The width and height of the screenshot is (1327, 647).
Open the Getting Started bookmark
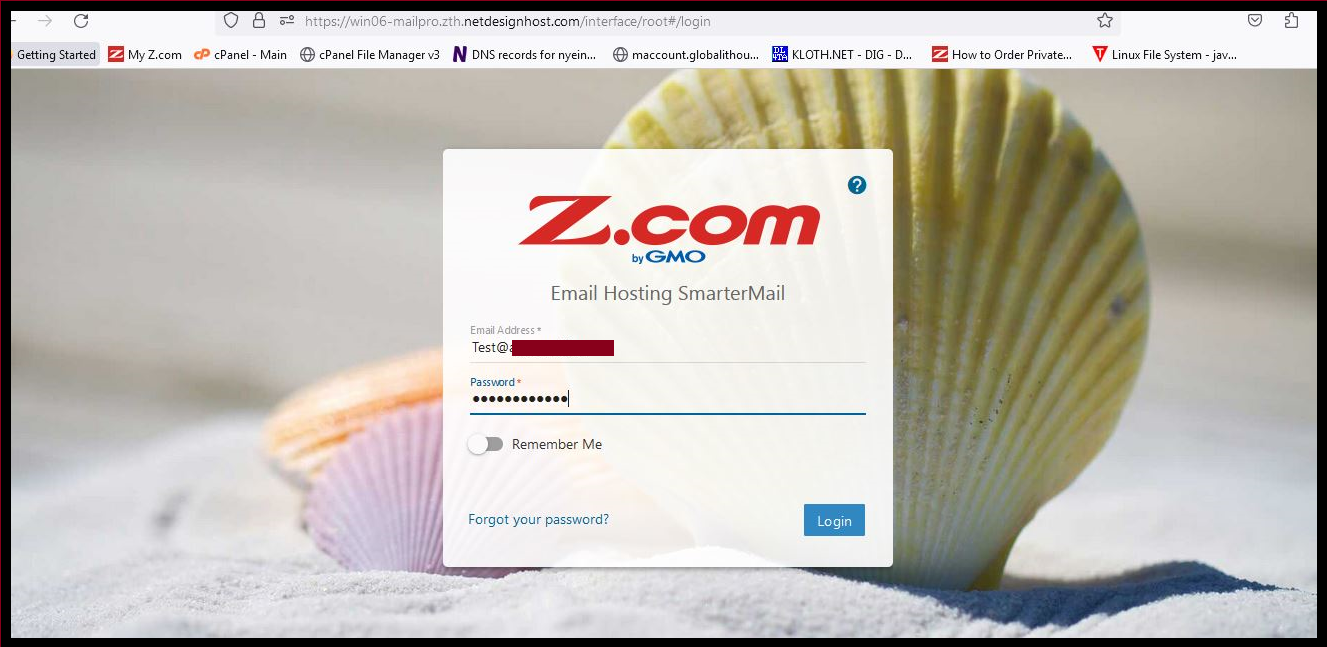click(x=56, y=55)
